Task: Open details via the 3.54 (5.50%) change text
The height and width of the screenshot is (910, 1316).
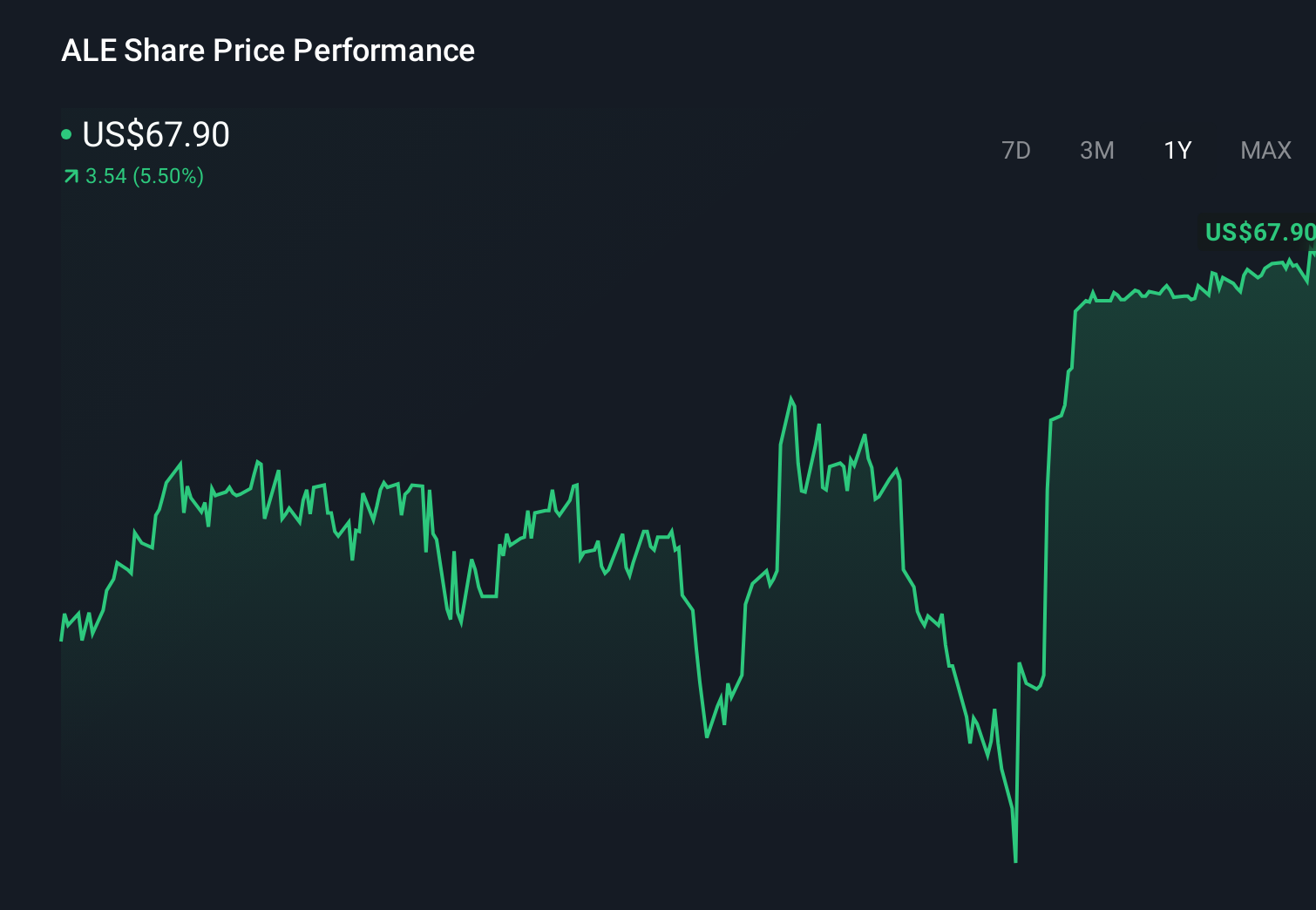Action: (142, 176)
